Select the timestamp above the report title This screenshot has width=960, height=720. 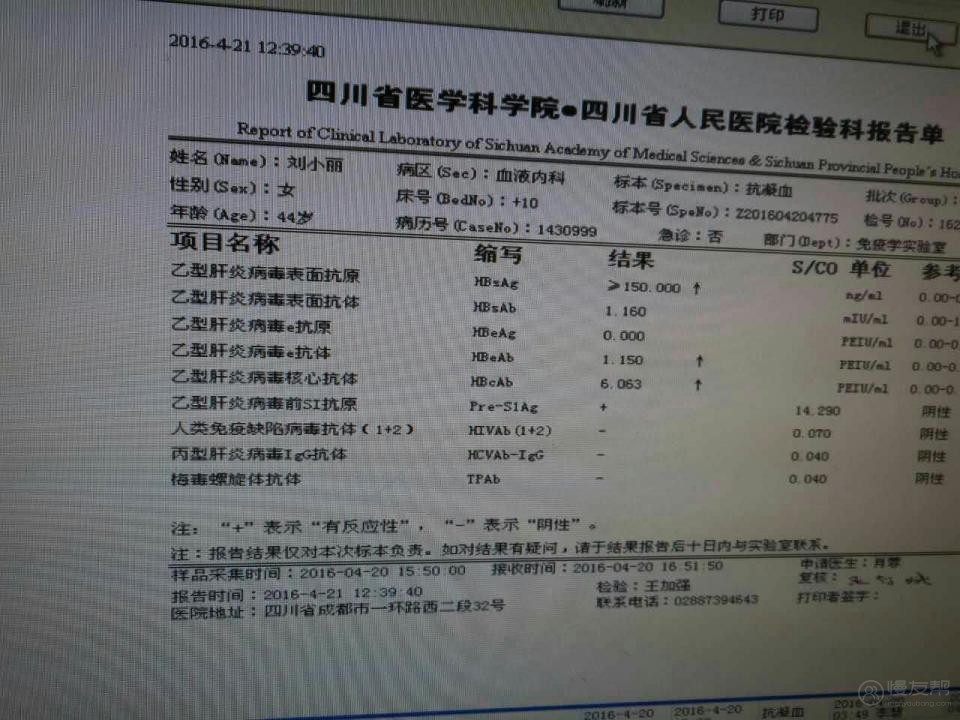point(247,46)
